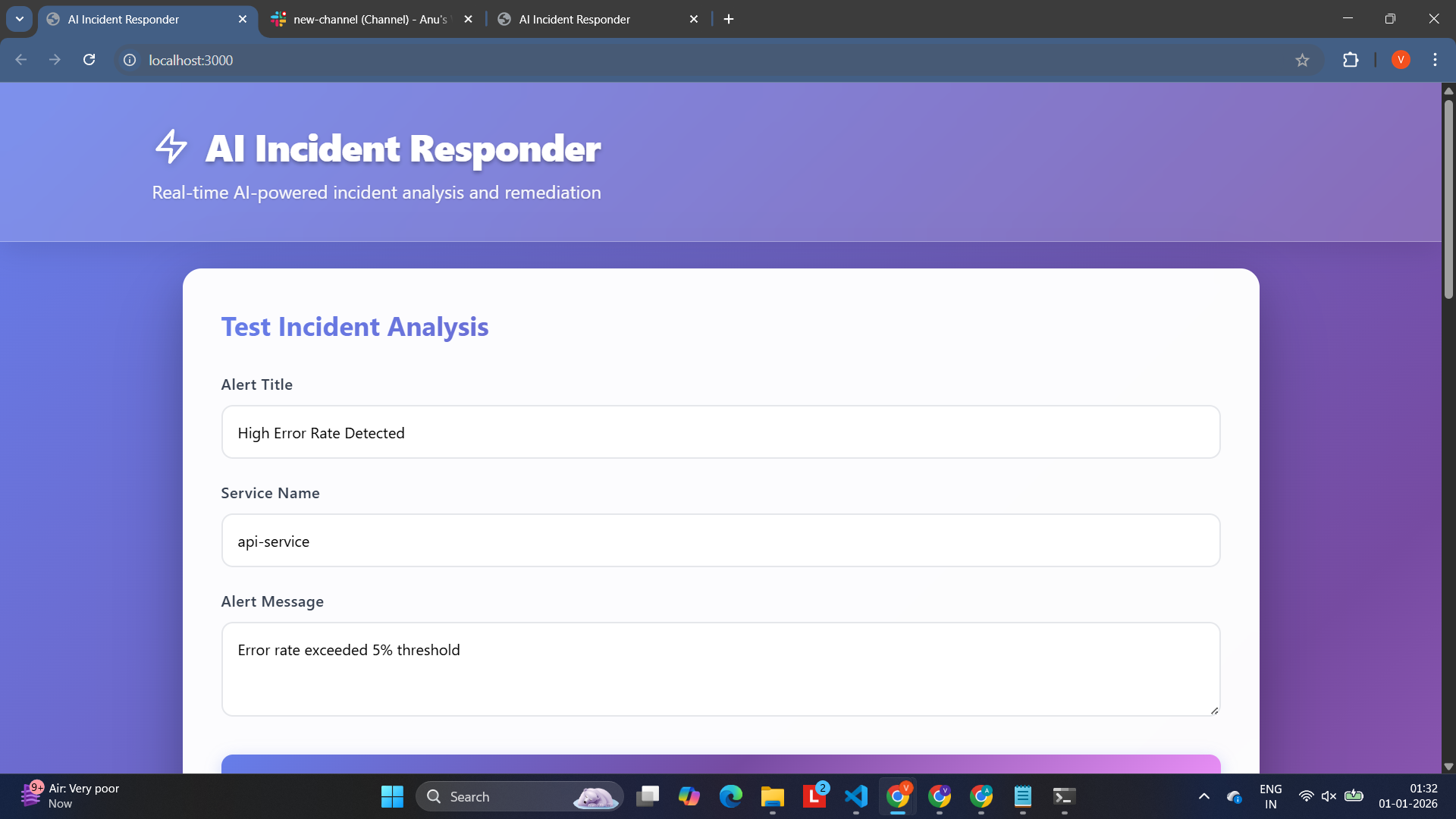Open File Explorer in taskbar
Image resolution: width=1456 pixels, height=819 pixels.
tap(772, 796)
